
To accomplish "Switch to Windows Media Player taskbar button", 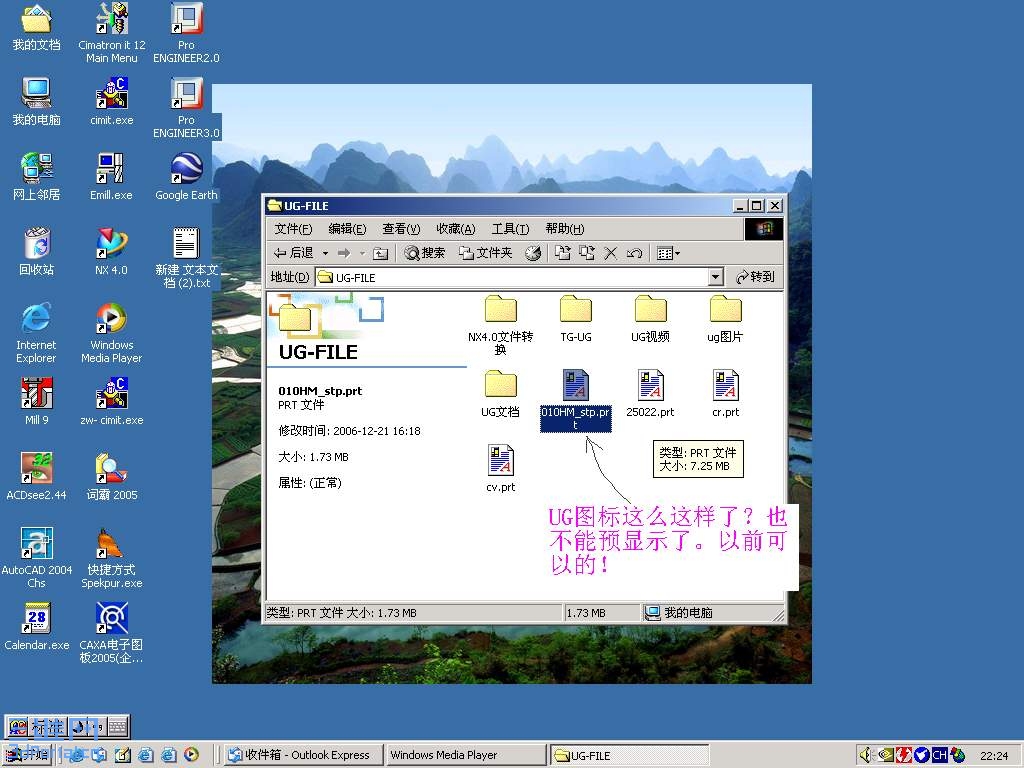I will (466, 755).
